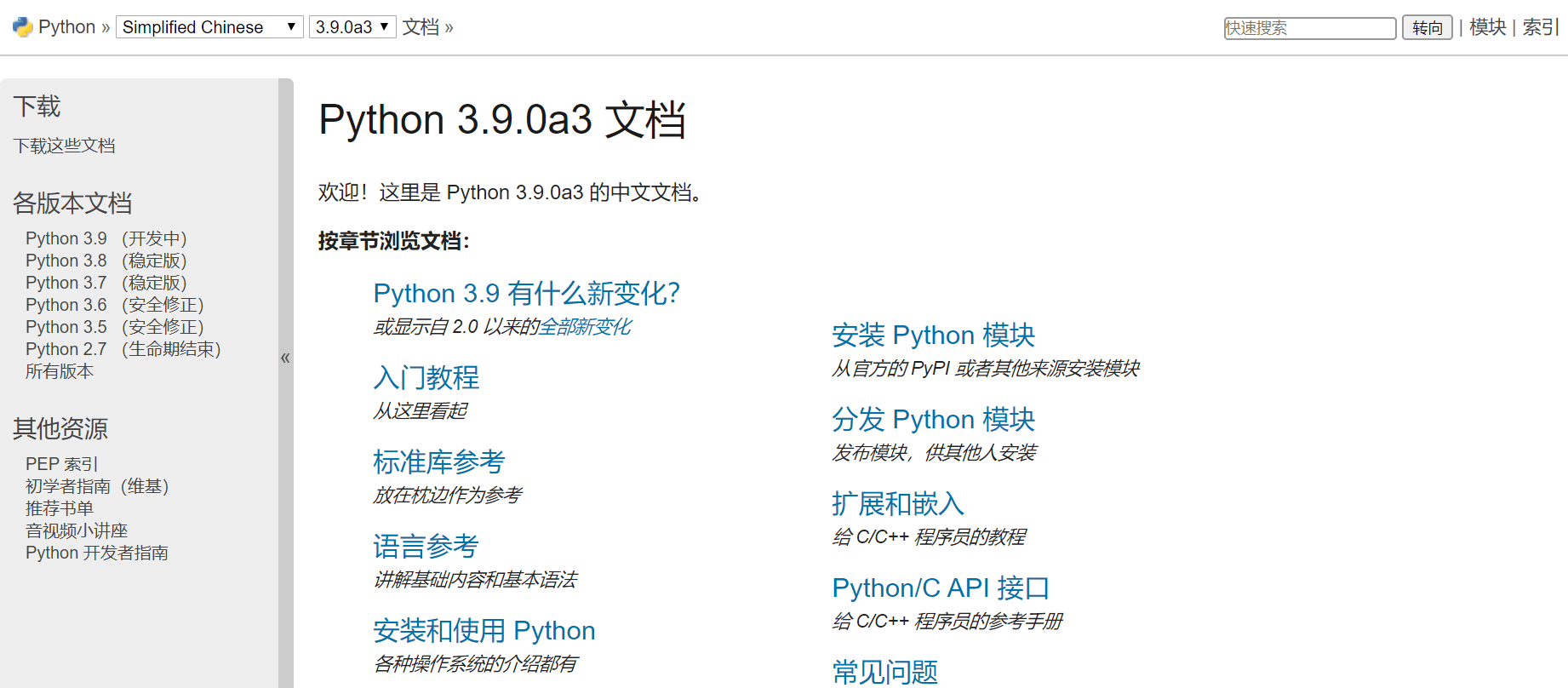Focus the 快速搜索 search field

pos(1310,28)
